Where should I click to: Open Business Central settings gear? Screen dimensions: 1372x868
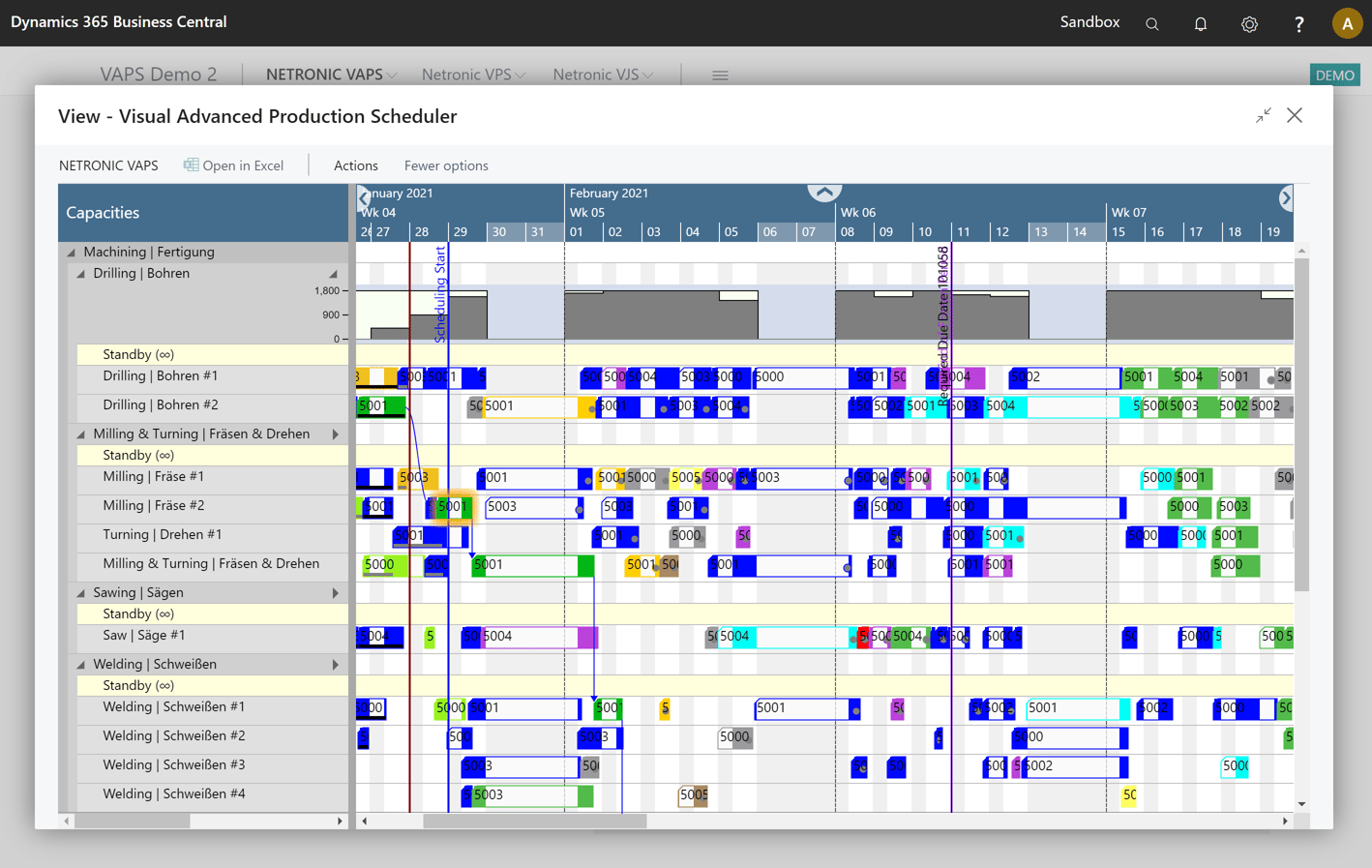point(1249,22)
